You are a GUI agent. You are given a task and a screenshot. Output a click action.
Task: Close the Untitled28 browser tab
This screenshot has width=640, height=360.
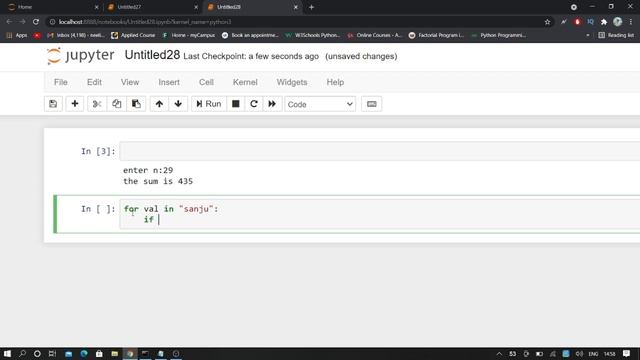(296, 7)
